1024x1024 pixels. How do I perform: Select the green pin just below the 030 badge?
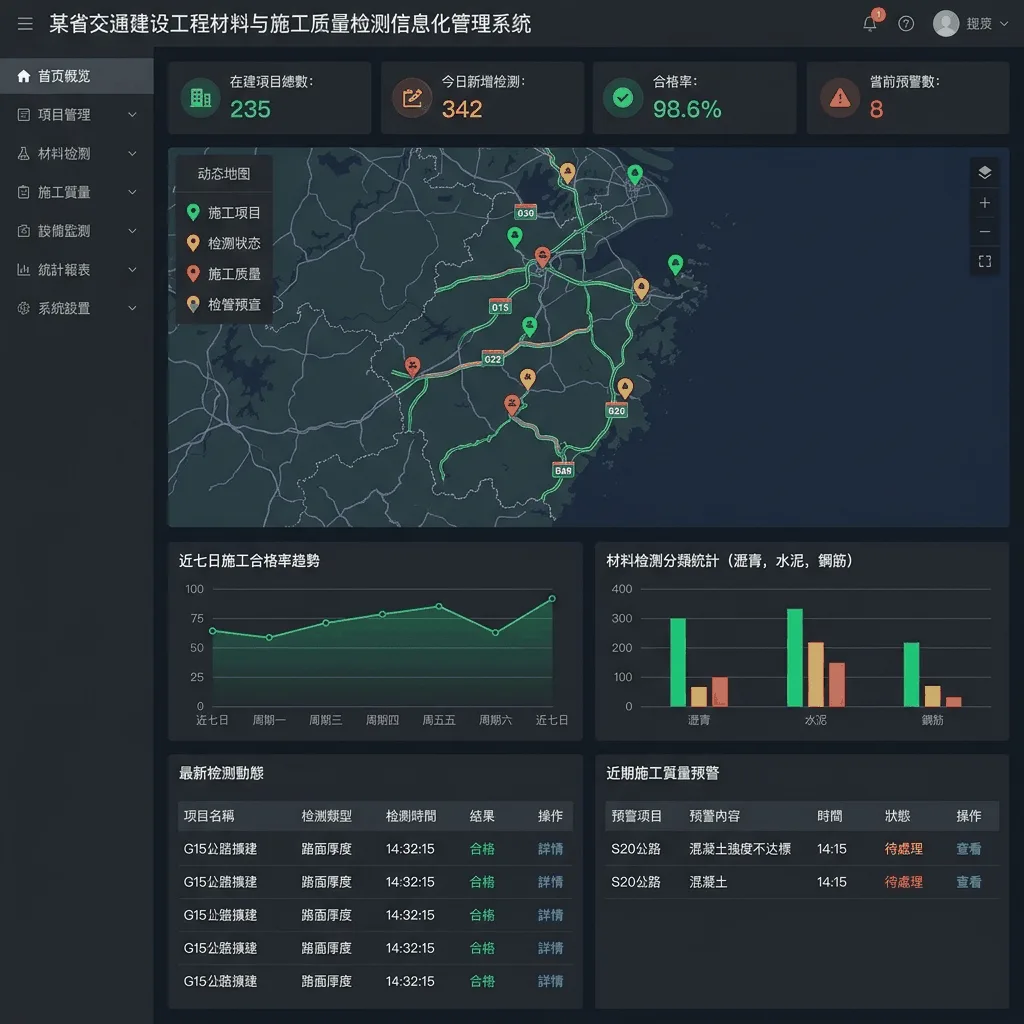[x=515, y=236]
